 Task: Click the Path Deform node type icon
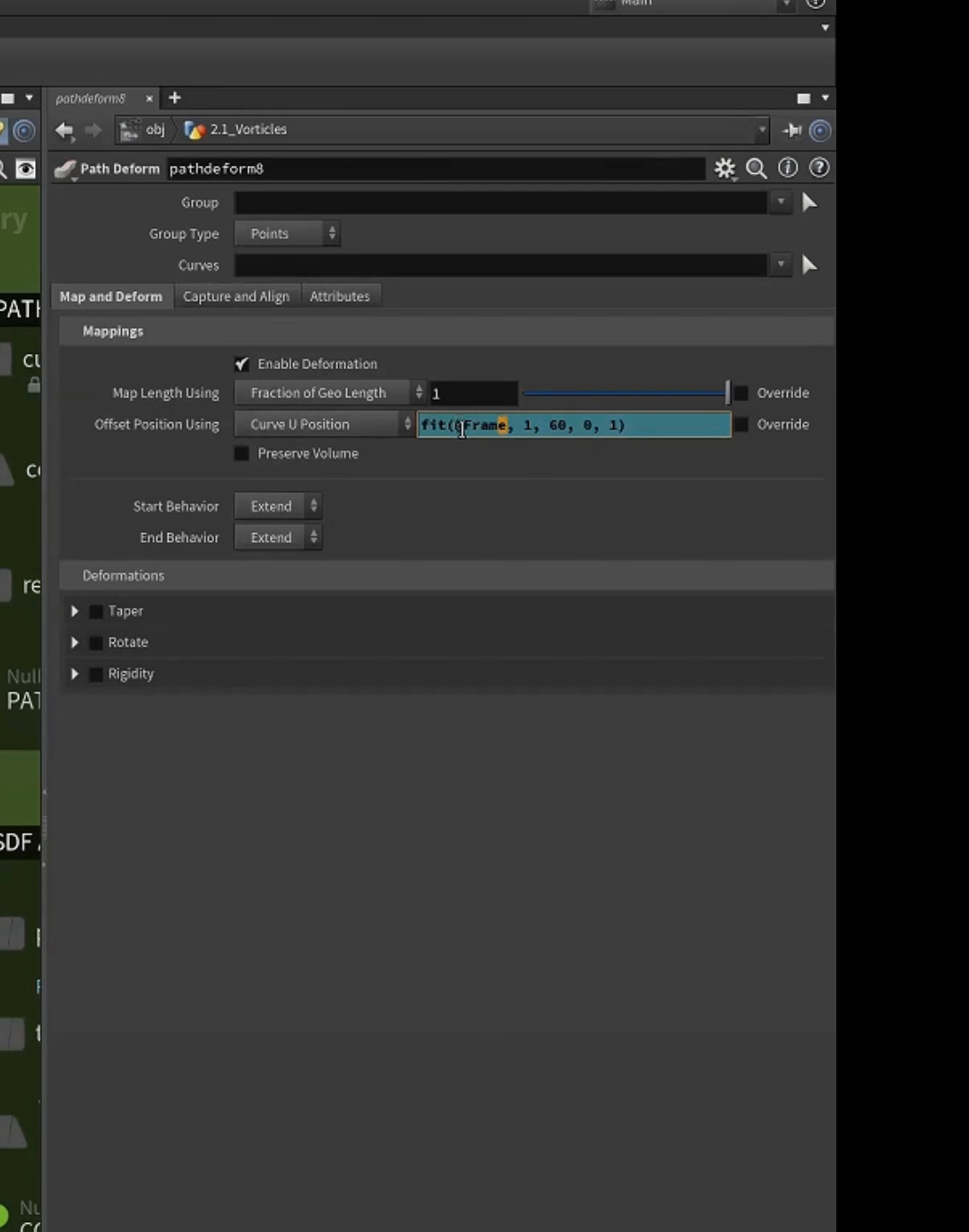(x=65, y=169)
